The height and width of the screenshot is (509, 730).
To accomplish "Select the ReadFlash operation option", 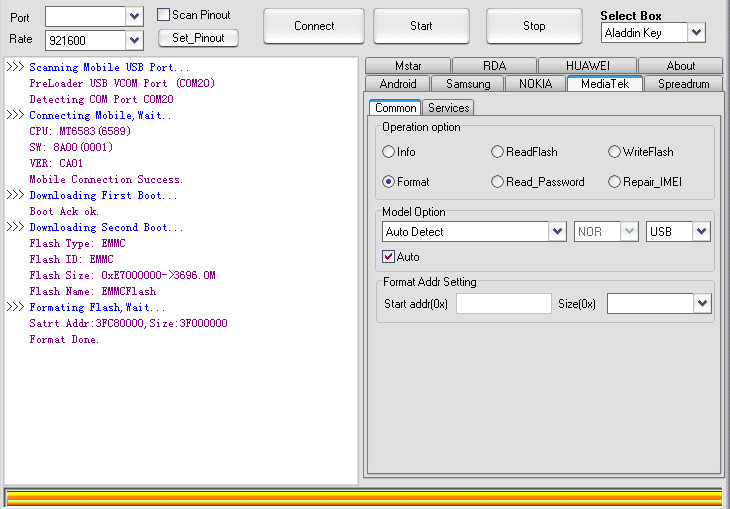I will click(x=497, y=152).
